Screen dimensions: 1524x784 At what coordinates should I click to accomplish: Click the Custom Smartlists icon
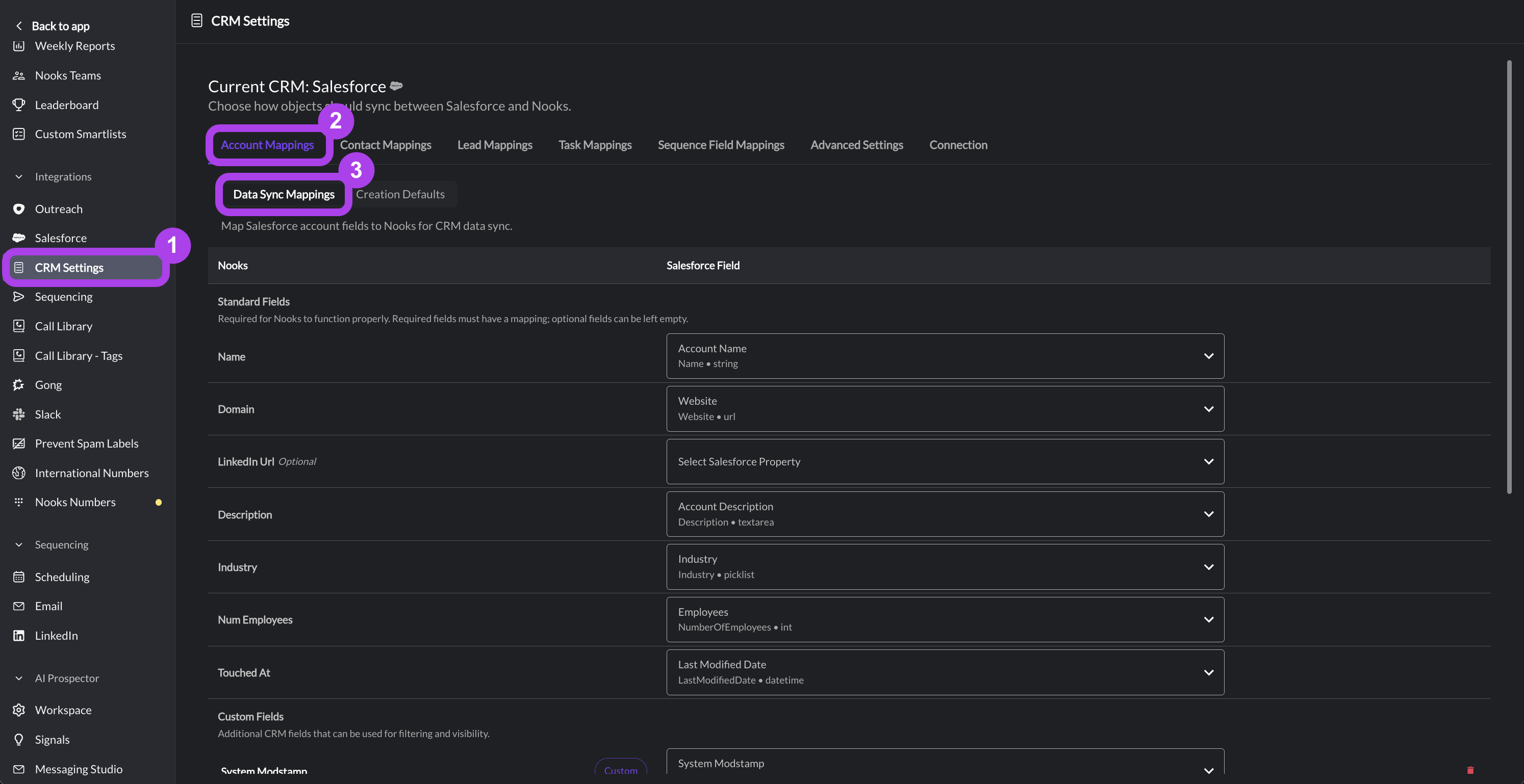[19, 134]
